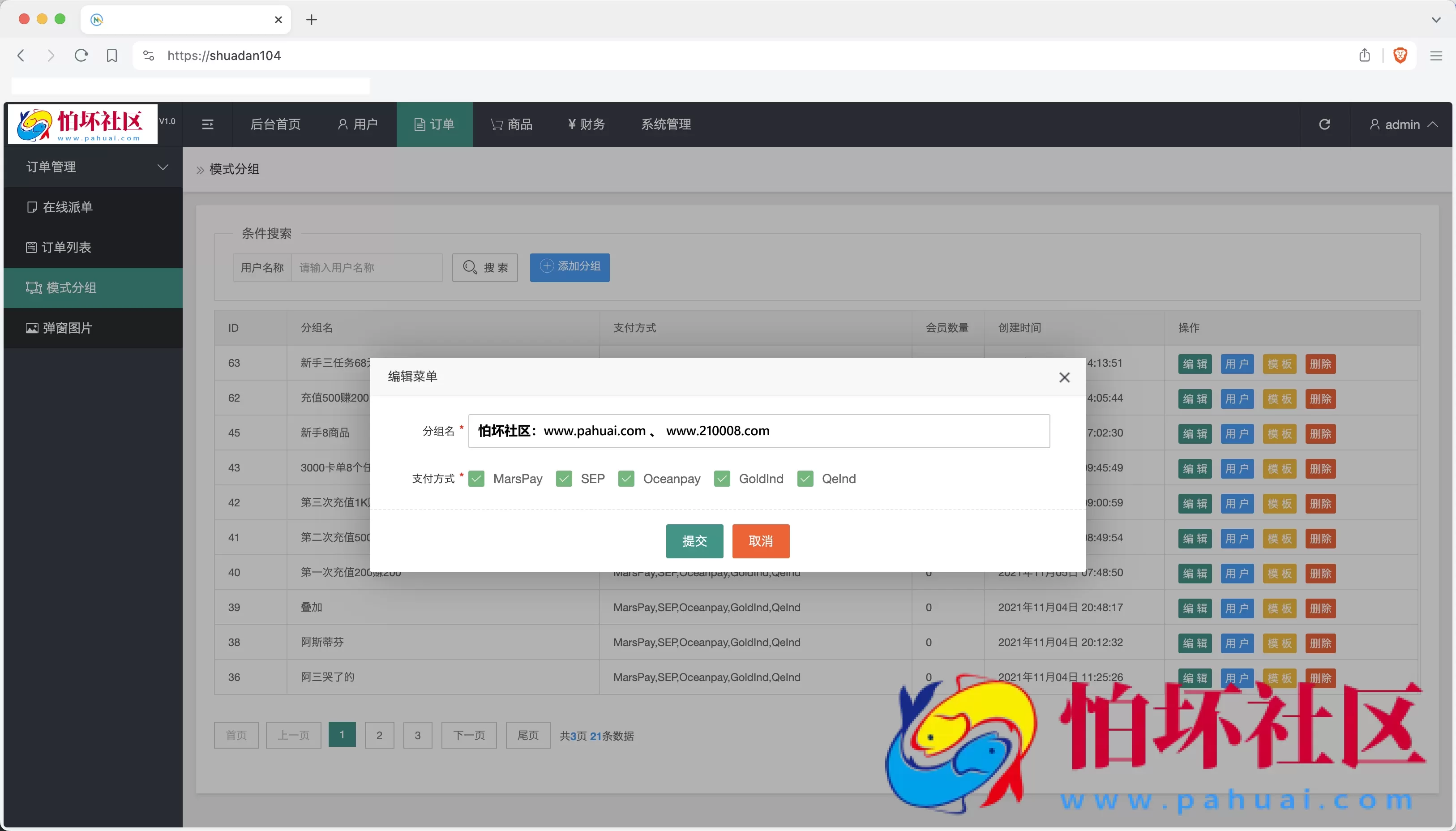This screenshot has width=1456, height=831.
Task: Click the refresh icon near admin
Action: click(1324, 124)
